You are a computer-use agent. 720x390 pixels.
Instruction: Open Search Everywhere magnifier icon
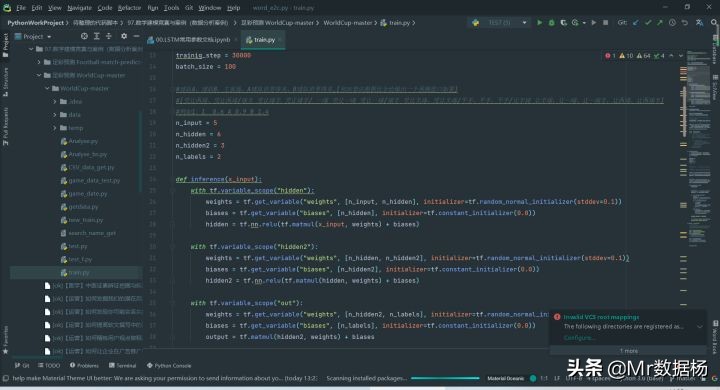click(714, 23)
